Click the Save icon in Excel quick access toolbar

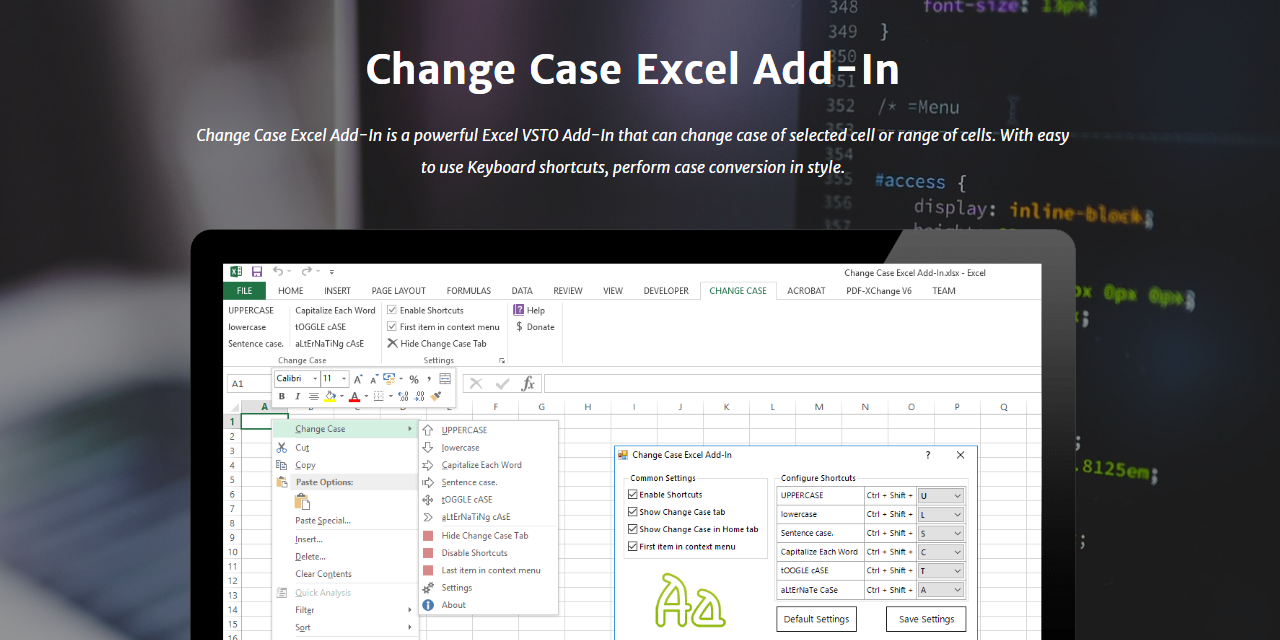[x=257, y=272]
